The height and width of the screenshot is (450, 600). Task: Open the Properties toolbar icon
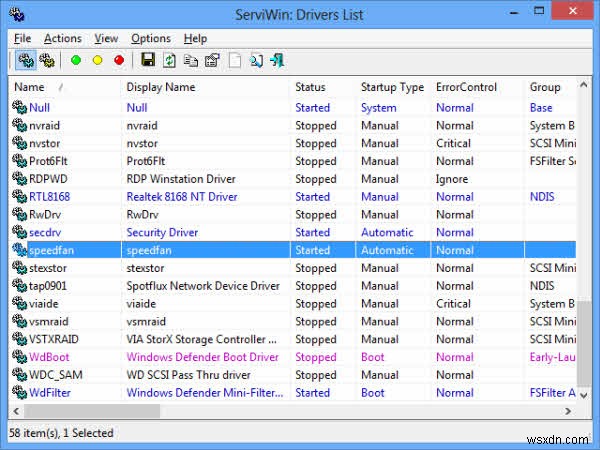click(212, 60)
